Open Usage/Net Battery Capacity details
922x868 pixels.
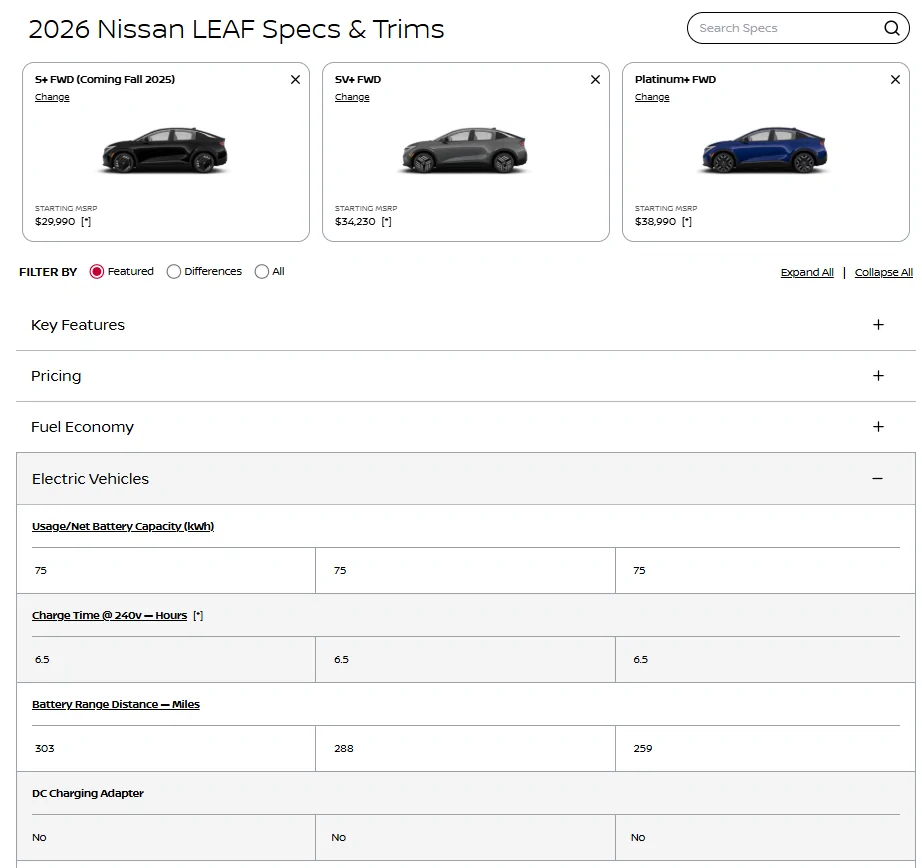(x=123, y=526)
